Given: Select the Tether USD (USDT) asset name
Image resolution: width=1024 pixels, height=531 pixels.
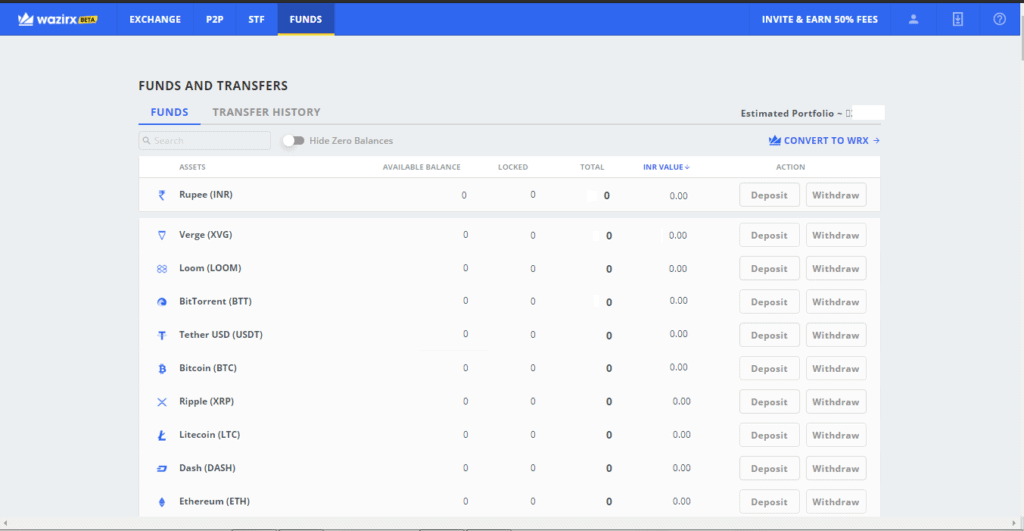Looking at the screenshot, I should (x=221, y=334).
